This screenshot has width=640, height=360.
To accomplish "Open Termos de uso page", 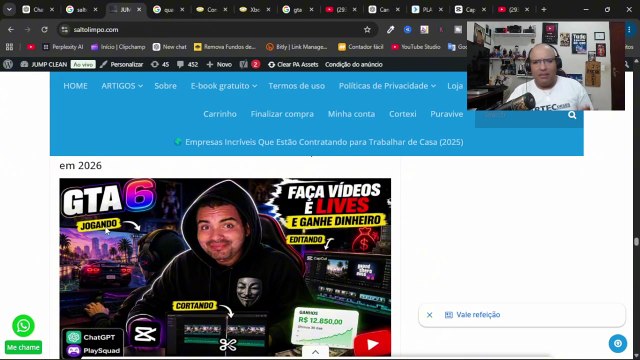I will click(296, 86).
